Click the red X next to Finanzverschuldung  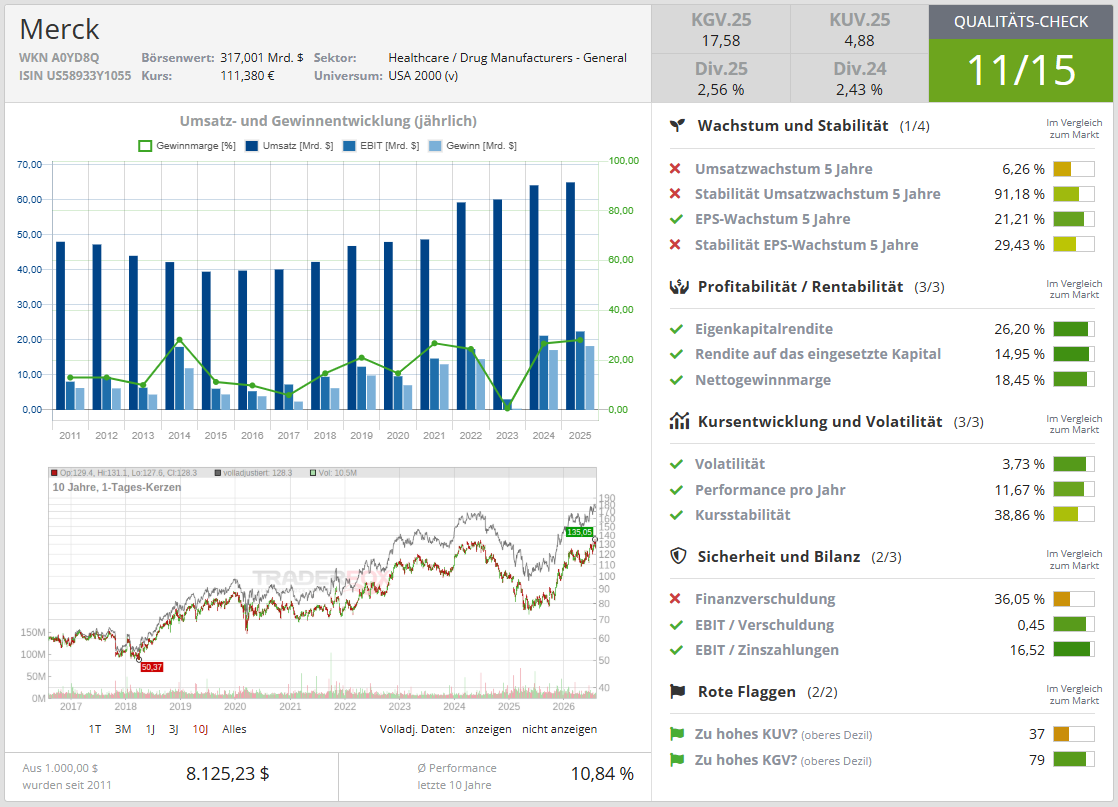point(675,599)
